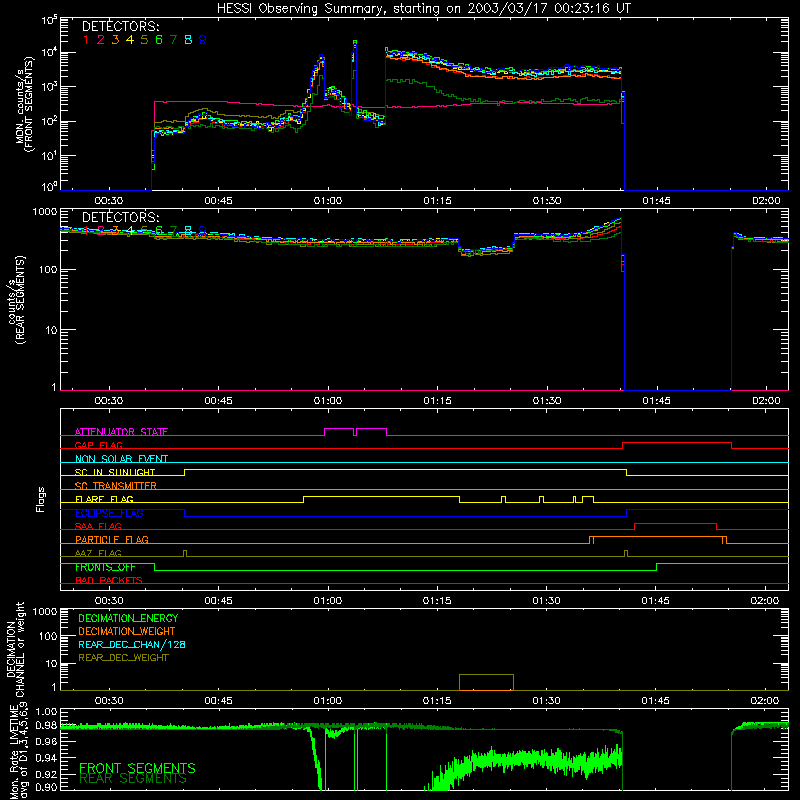The width and height of the screenshot is (800, 800).
Task: Click the 10^5 y-axis value on the front segments panel
Action: click(49, 21)
